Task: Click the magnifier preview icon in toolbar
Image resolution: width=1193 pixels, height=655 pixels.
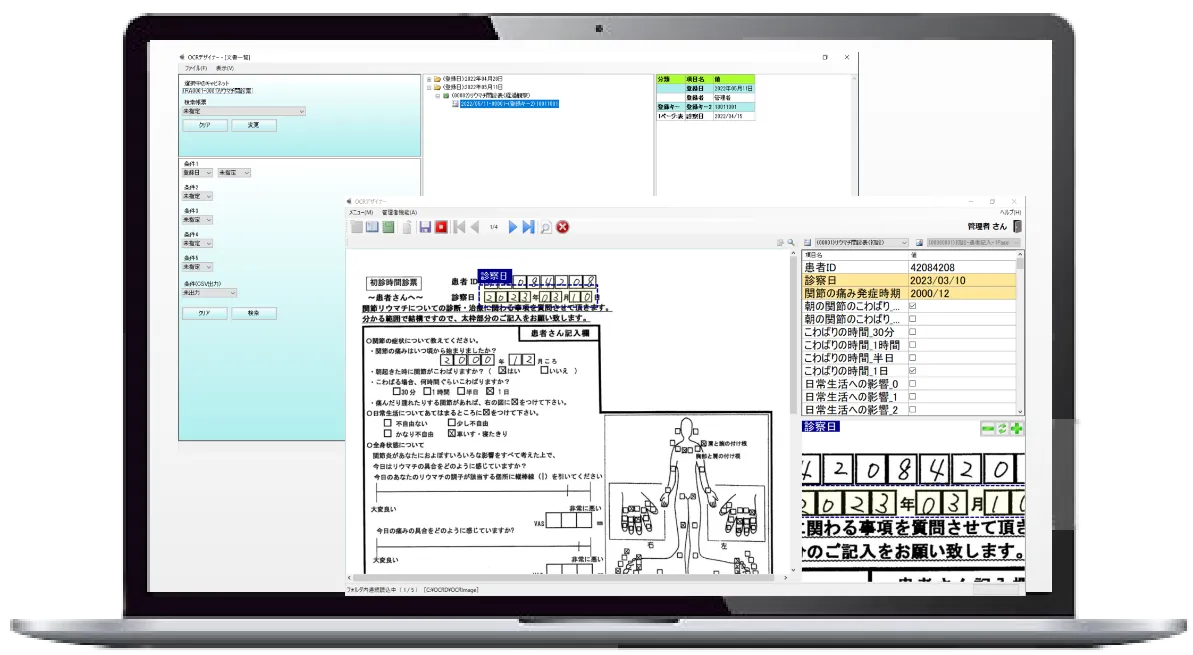Action: (546, 228)
